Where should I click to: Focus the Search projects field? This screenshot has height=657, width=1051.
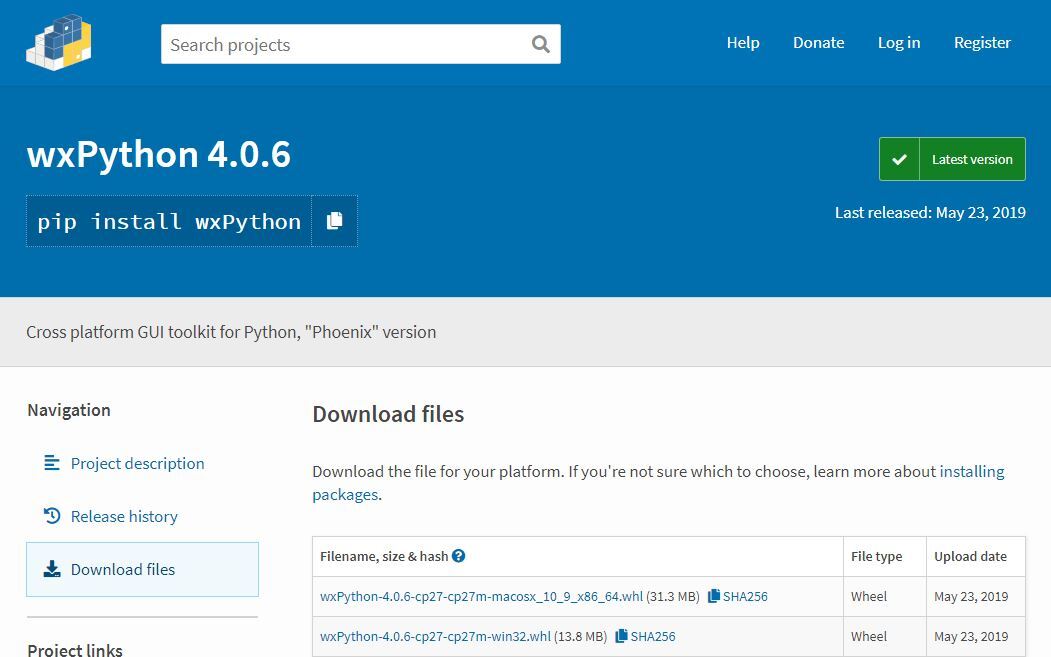point(361,44)
